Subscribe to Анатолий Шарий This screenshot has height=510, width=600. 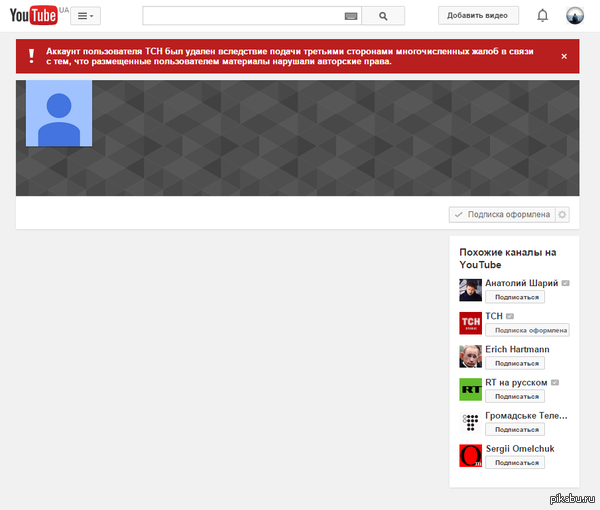click(x=515, y=297)
